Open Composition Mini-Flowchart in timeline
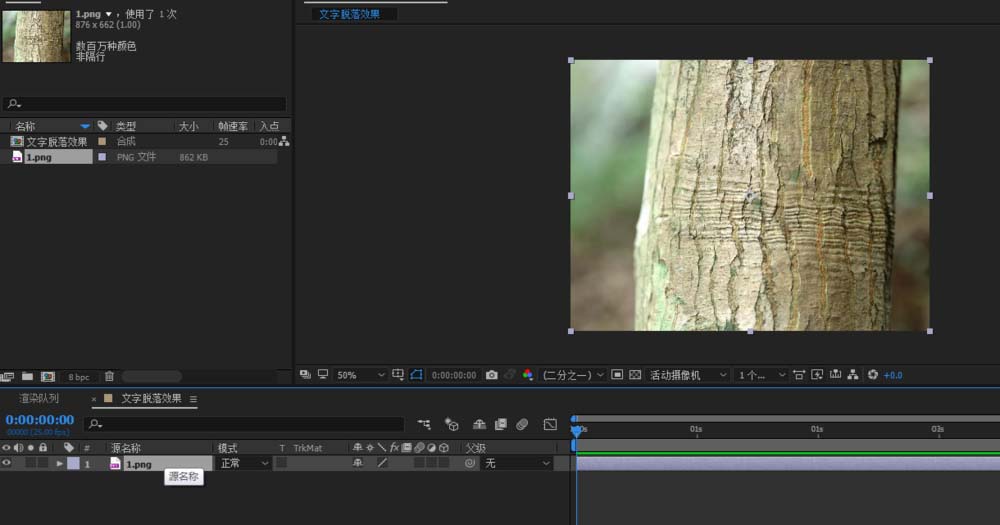 tap(424, 424)
